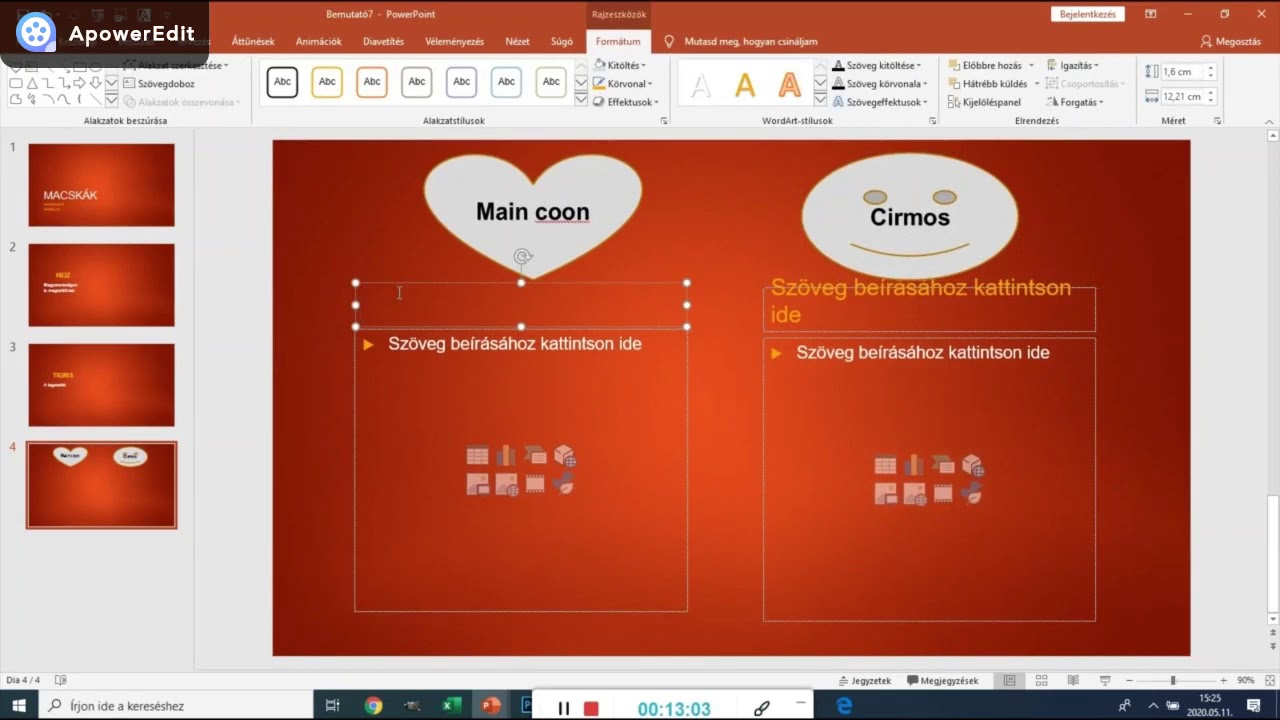Screen dimensions: 1280x720
Task: Apply the yellow outlined Abc shape style
Action: pyautogui.click(x=327, y=82)
